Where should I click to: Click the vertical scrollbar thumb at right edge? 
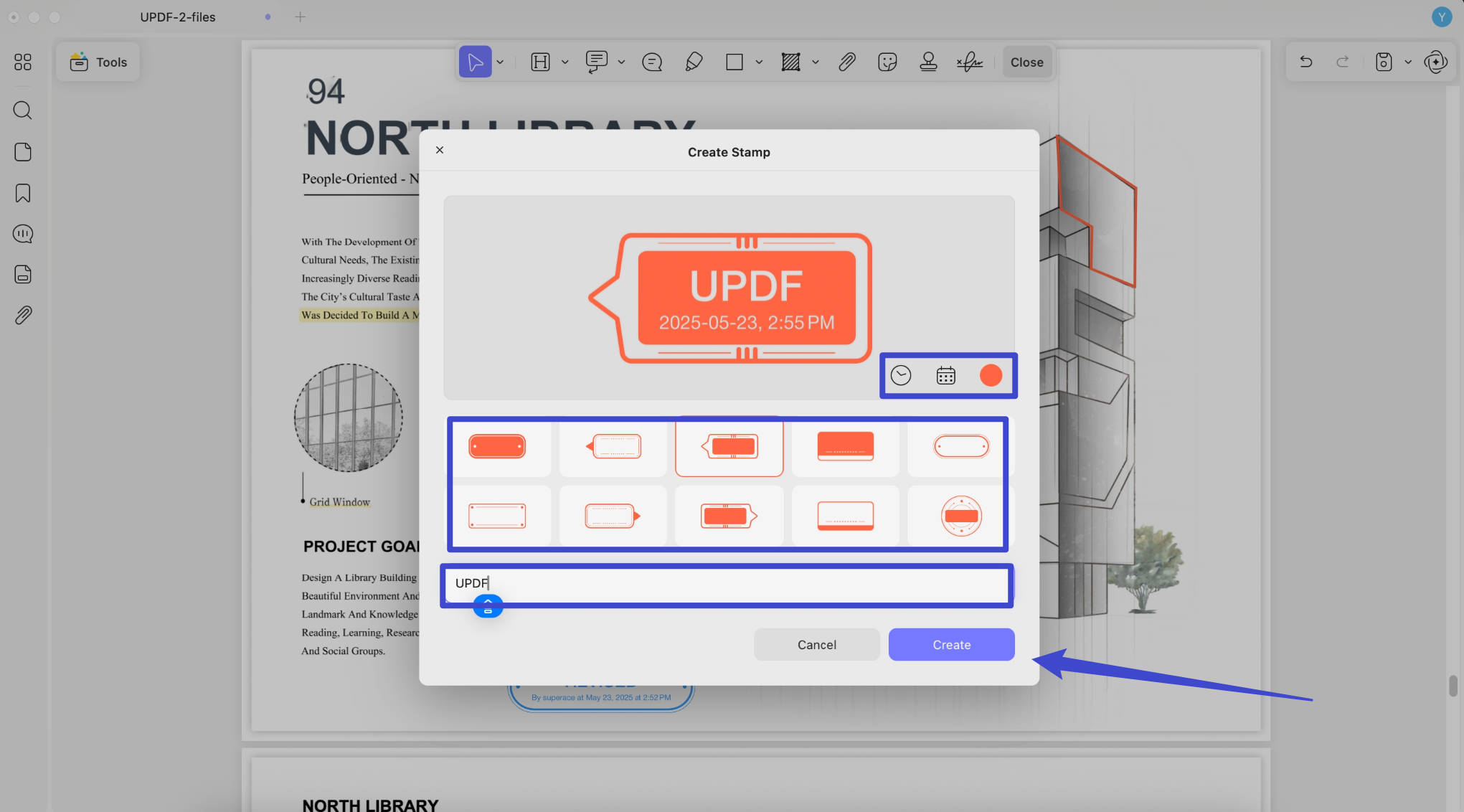coord(1453,686)
